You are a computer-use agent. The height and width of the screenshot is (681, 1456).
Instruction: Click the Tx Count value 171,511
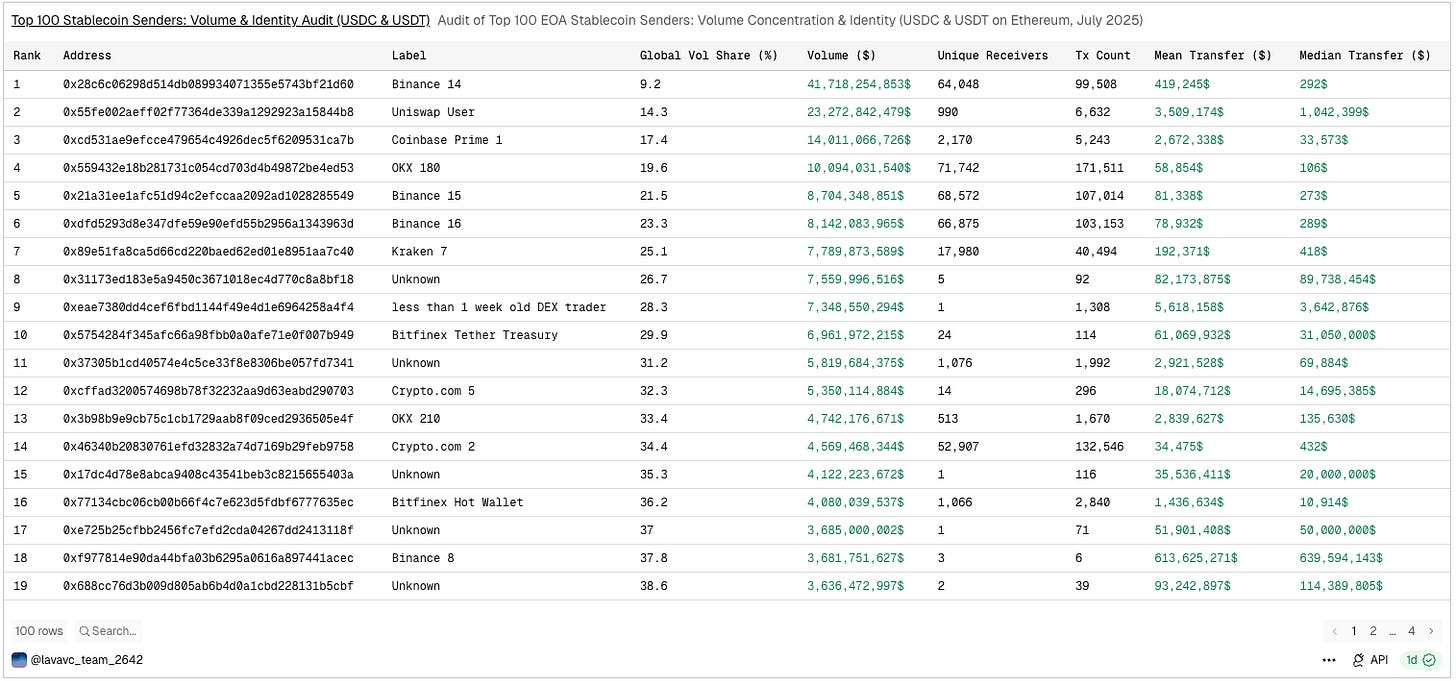click(x=1099, y=168)
